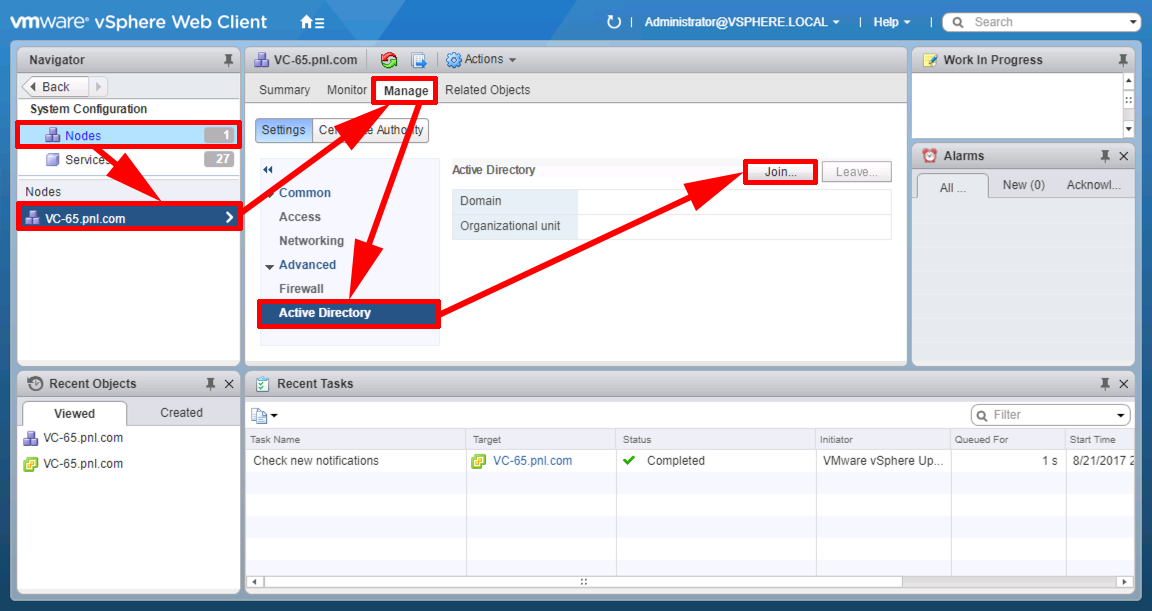Open the home menu icon
The height and width of the screenshot is (611, 1152).
pyautogui.click(x=312, y=22)
